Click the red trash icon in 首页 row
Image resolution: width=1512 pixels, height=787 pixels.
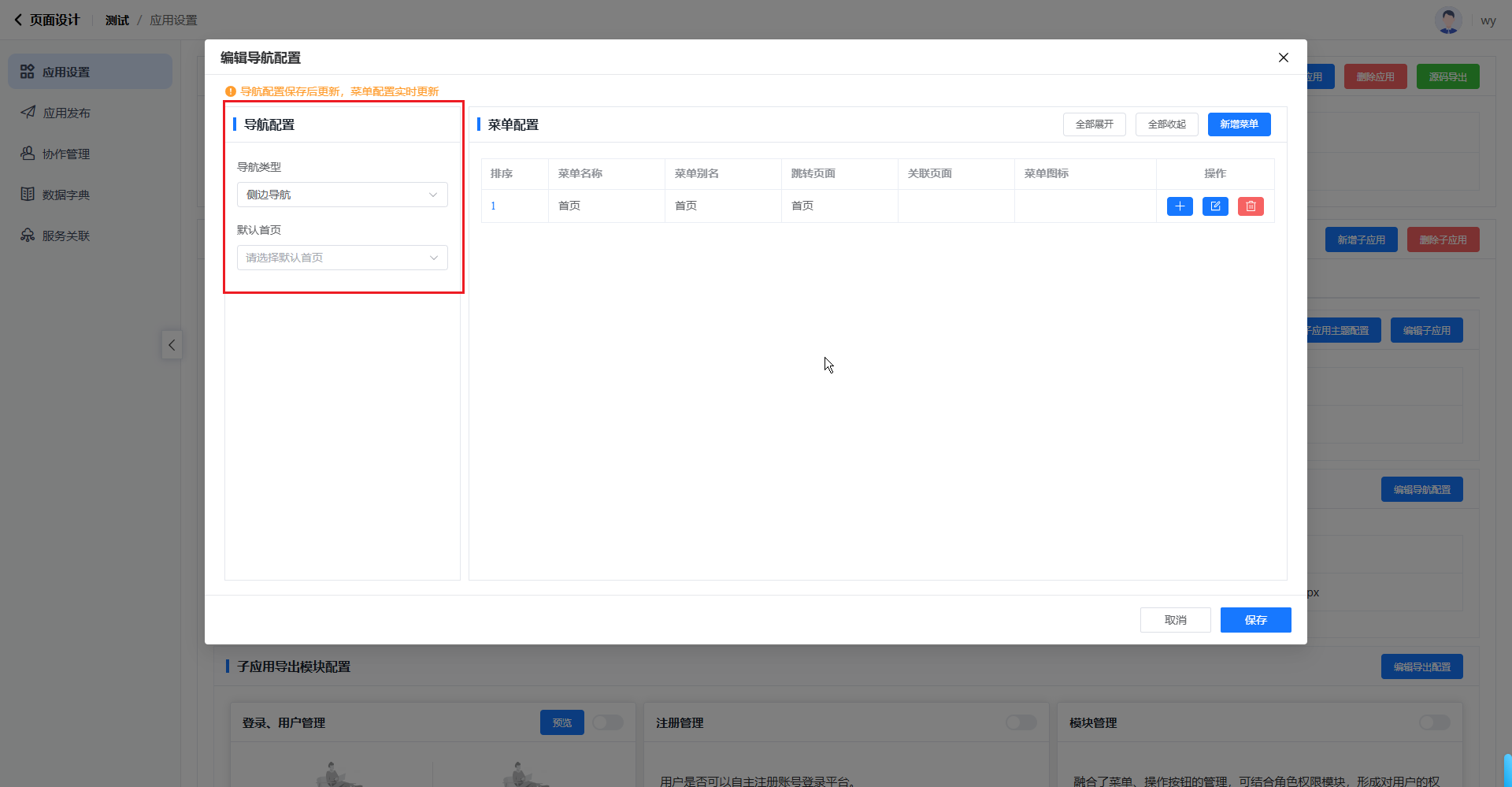[x=1251, y=206]
